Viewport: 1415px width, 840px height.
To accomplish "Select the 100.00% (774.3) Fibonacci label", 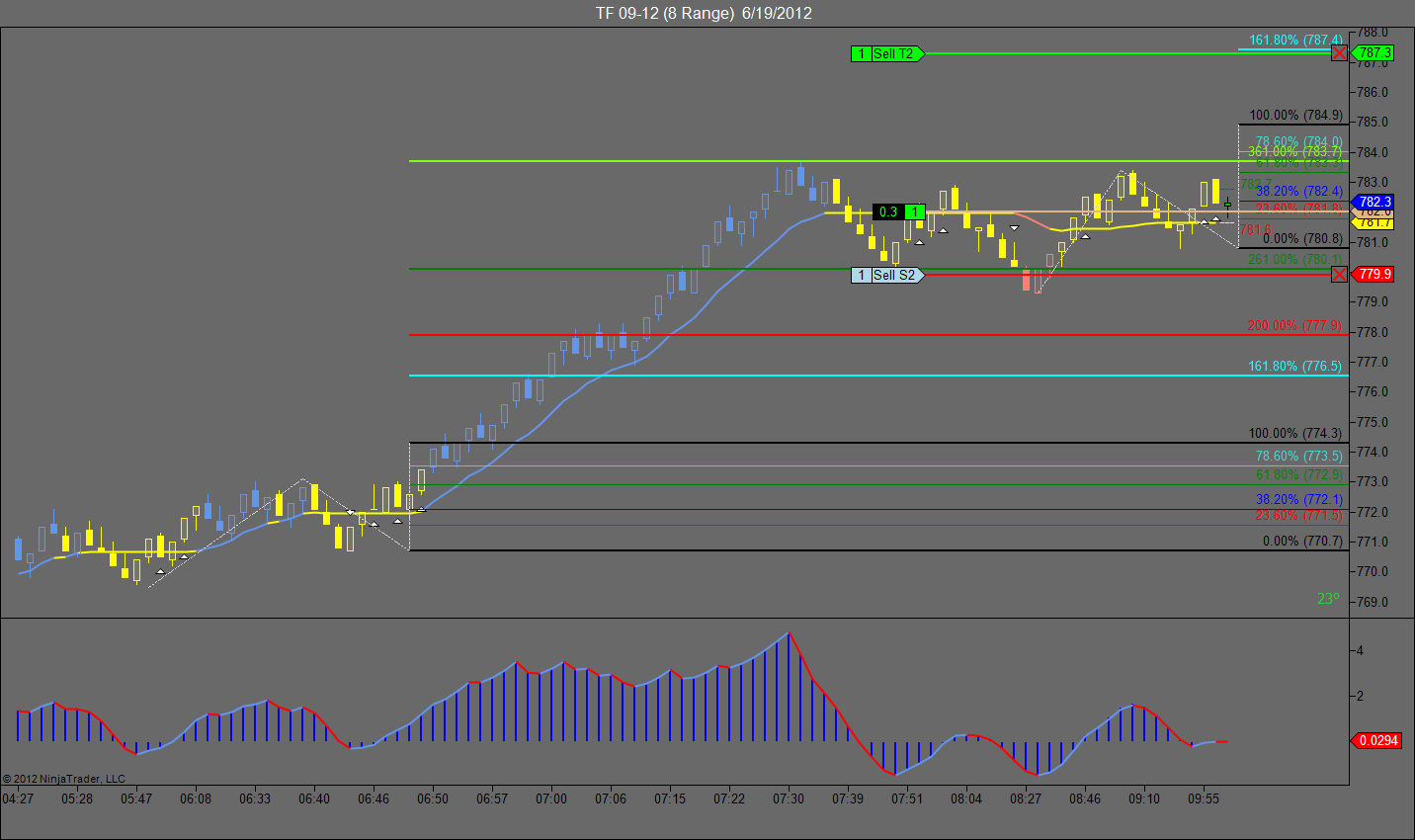I will [1295, 434].
